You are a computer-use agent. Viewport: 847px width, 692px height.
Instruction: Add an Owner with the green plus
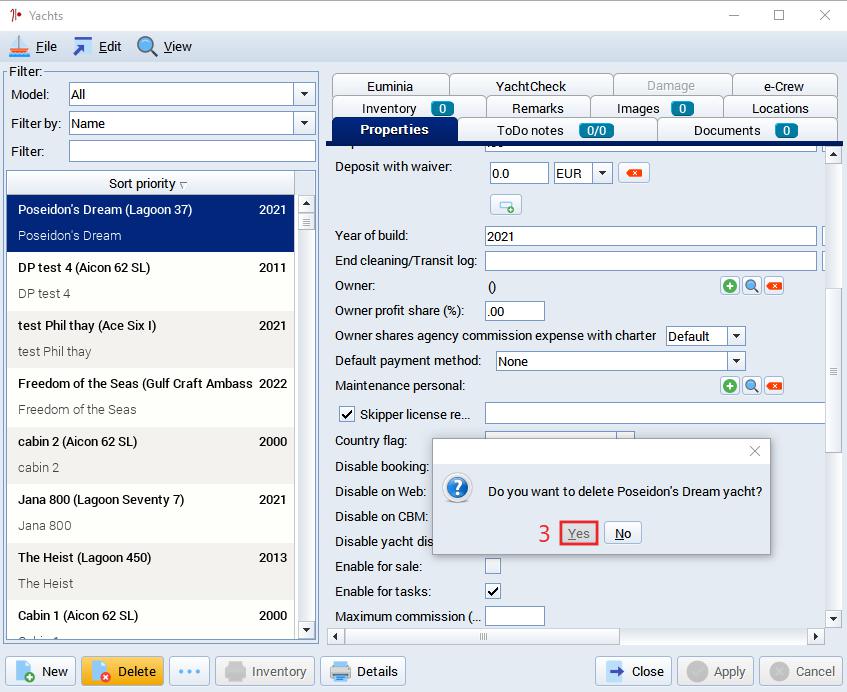pyautogui.click(x=730, y=286)
